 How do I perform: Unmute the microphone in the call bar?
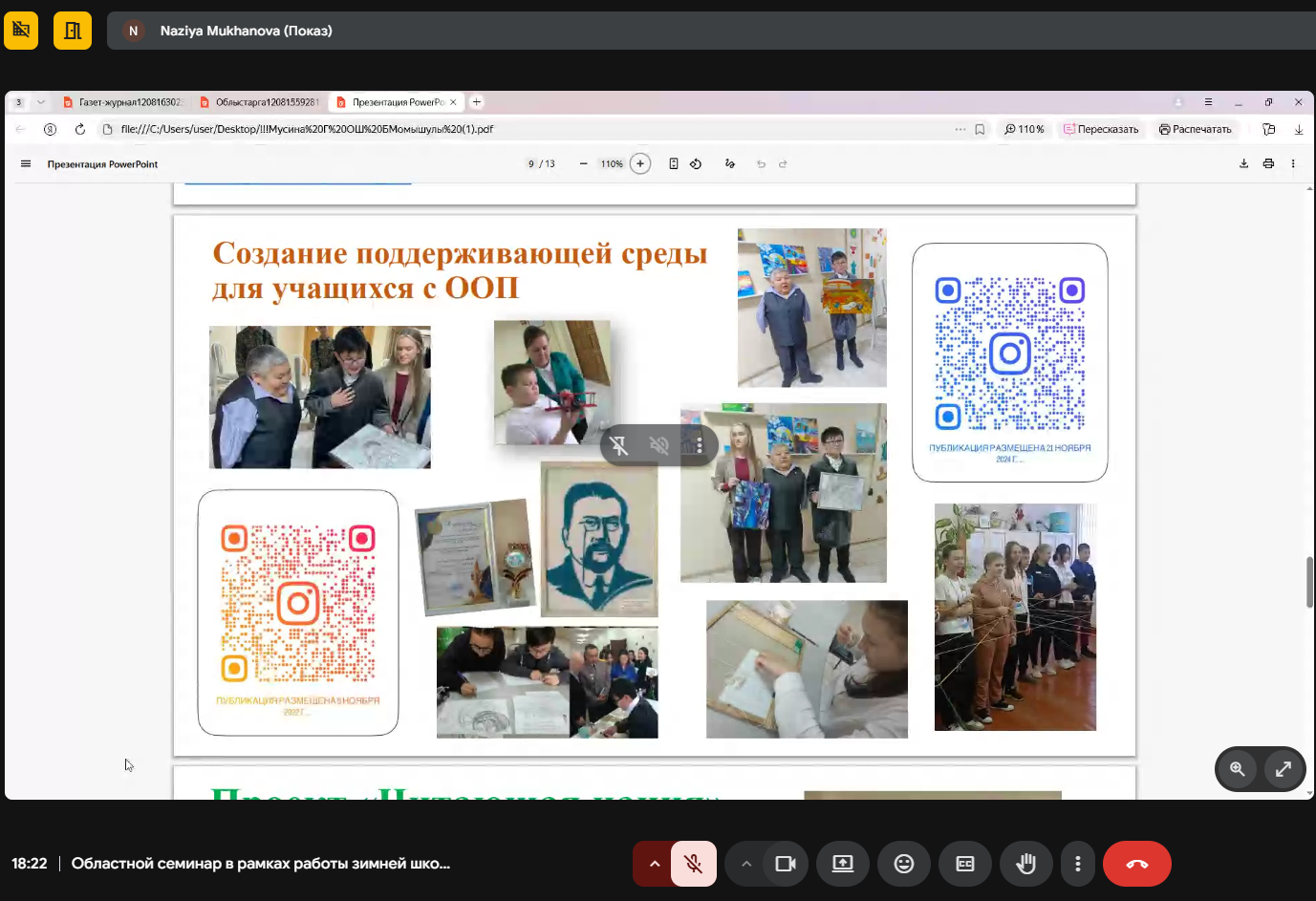pyautogui.click(x=693, y=864)
